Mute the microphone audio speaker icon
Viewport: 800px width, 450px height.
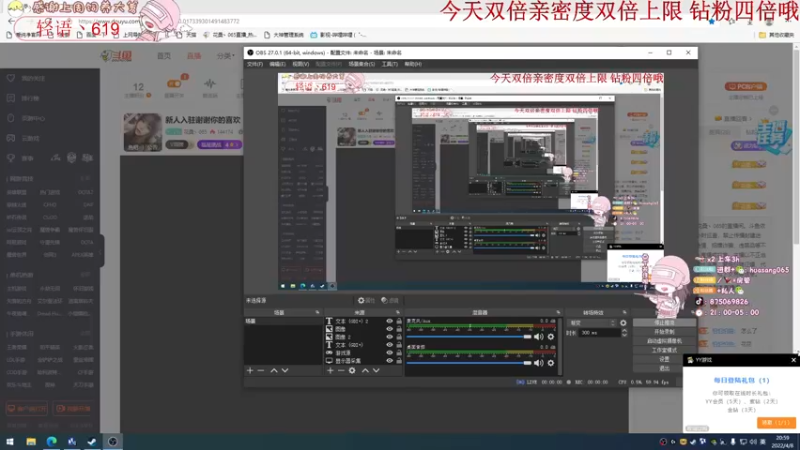[538, 337]
